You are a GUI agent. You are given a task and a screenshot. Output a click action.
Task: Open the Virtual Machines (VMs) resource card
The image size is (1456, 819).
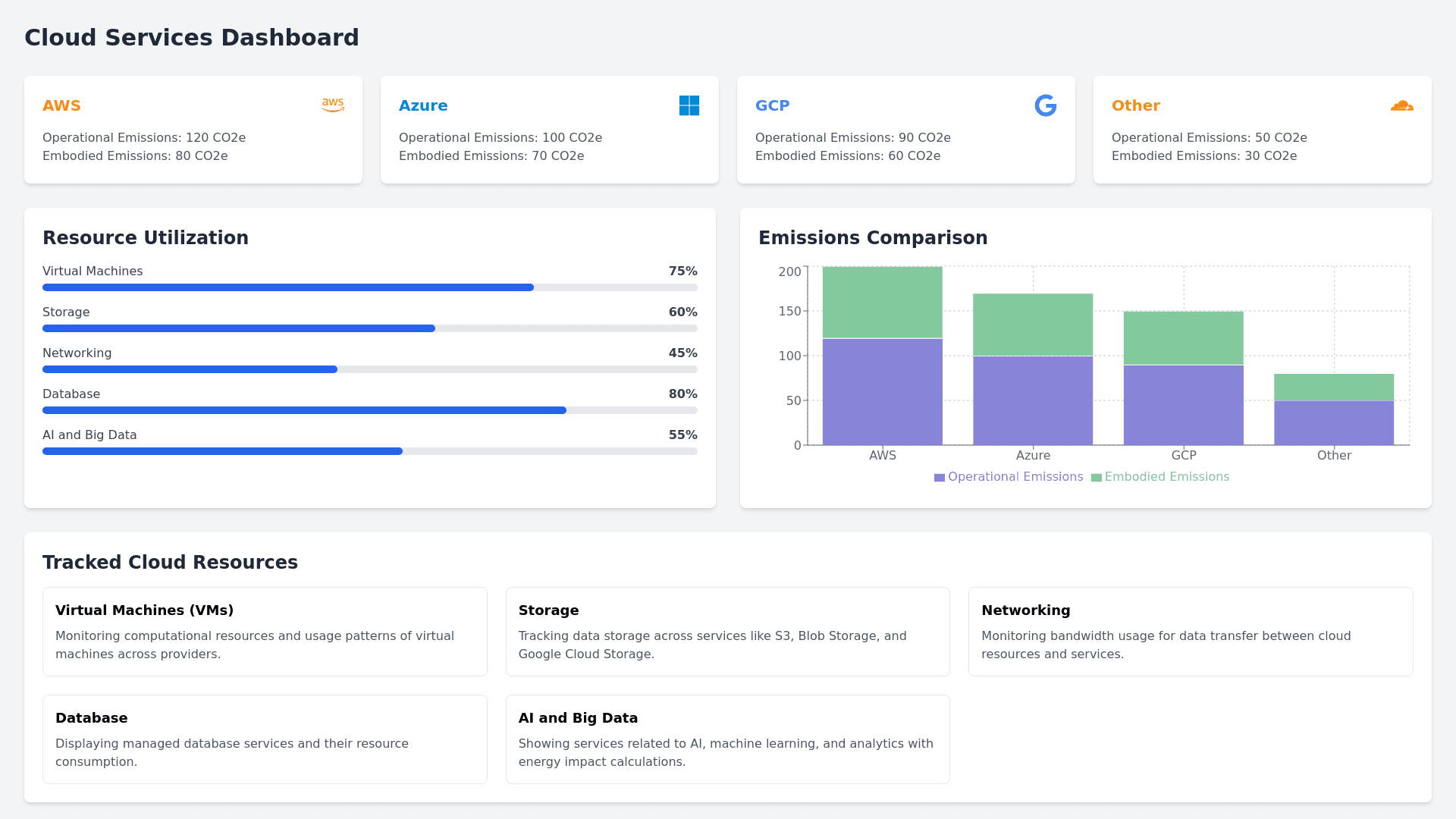[x=265, y=631]
